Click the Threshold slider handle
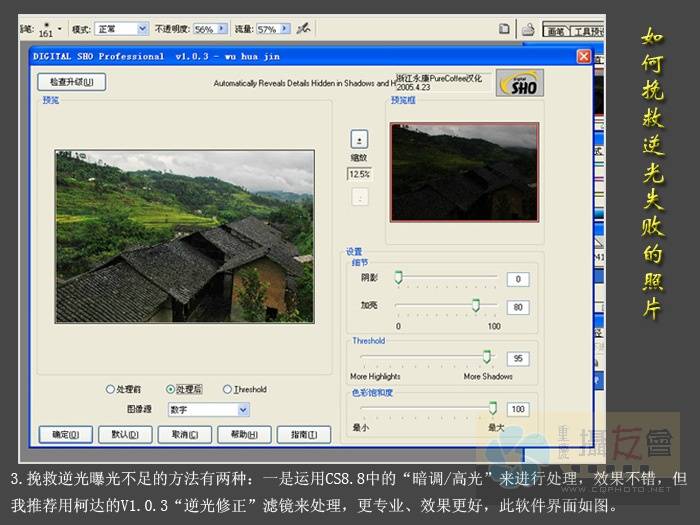This screenshot has width=700, height=525. (487, 356)
